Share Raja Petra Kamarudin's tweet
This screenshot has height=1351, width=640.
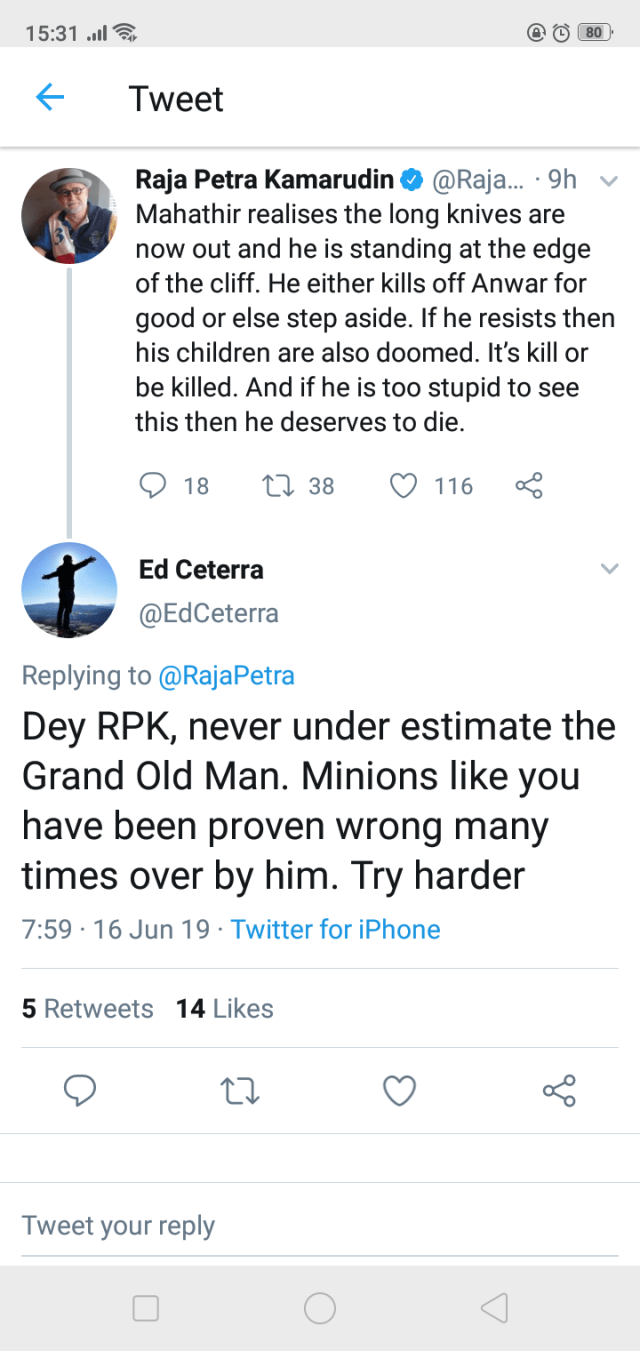click(x=528, y=486)
